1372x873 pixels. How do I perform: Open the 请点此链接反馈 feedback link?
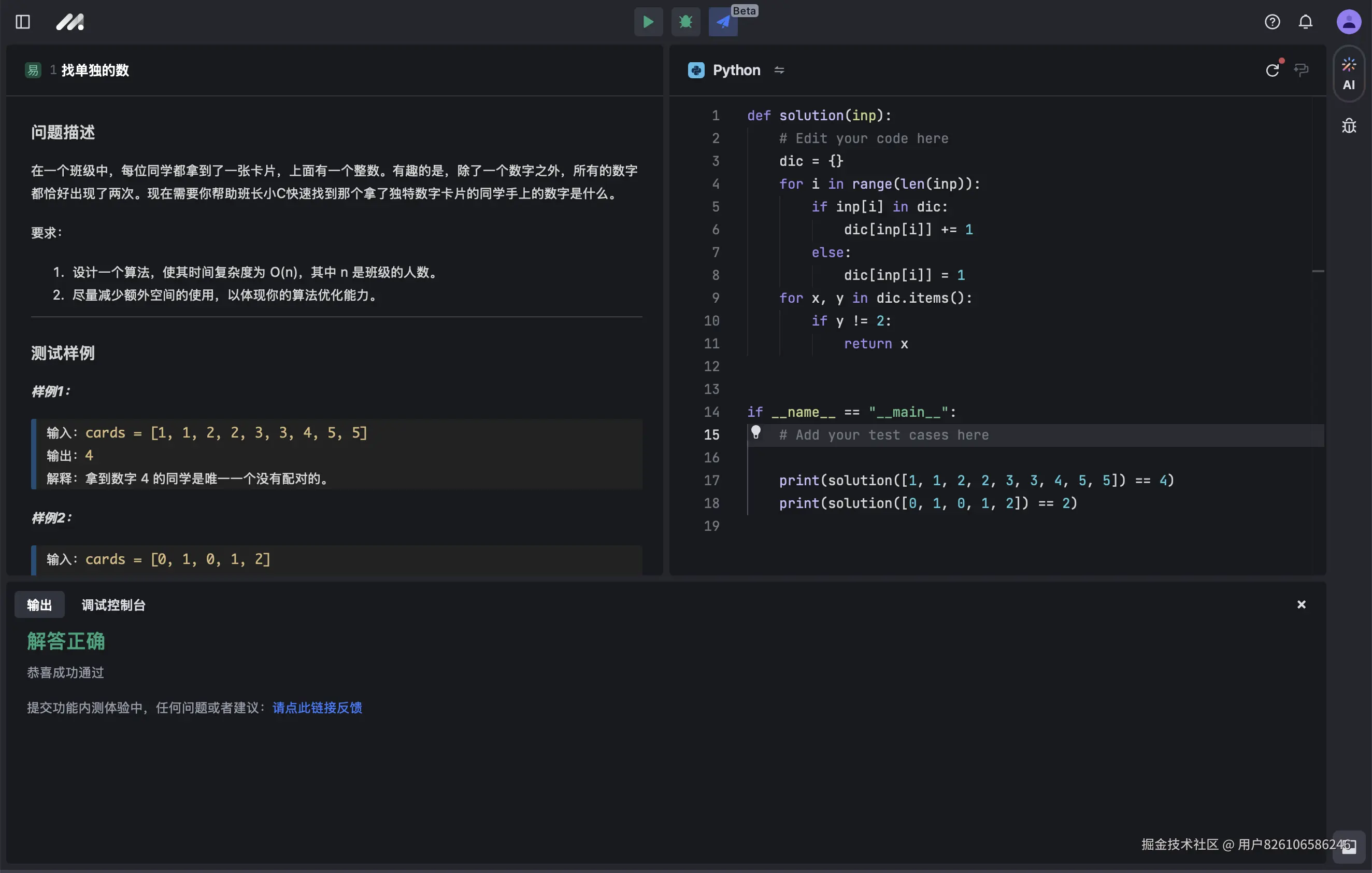[x=317, y=707]
